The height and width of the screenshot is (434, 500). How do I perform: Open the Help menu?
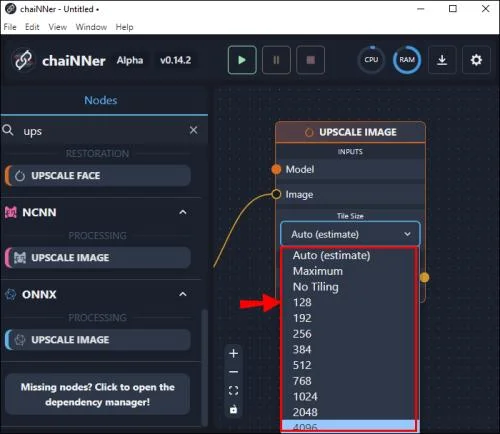[x=124, y=27]
